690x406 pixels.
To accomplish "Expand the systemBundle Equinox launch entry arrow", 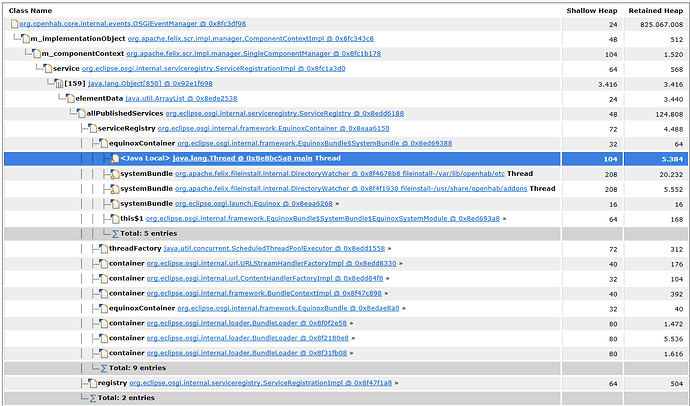I will (x=337, y=204).
